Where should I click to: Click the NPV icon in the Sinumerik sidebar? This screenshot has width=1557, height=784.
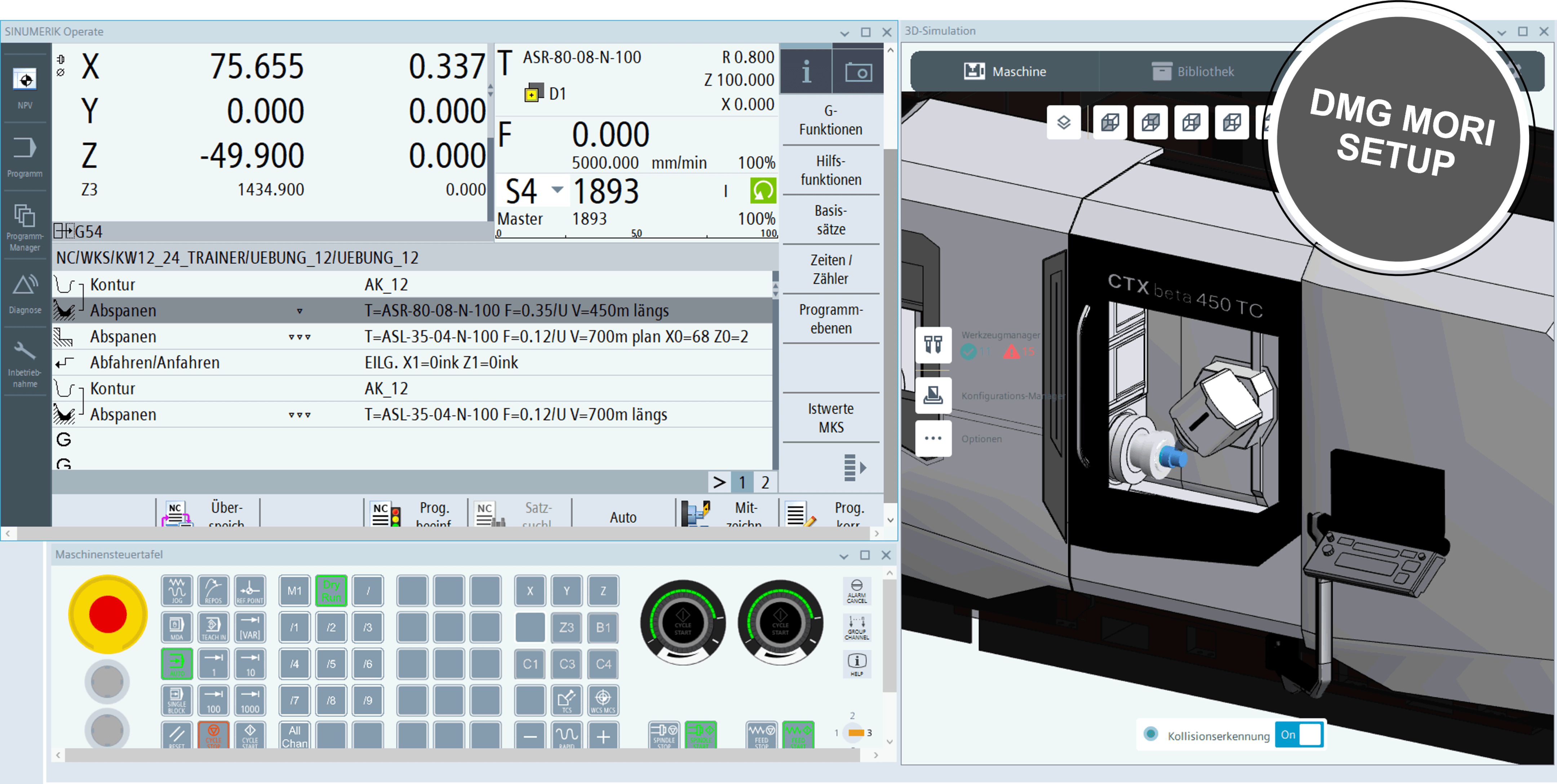(25, 88)
